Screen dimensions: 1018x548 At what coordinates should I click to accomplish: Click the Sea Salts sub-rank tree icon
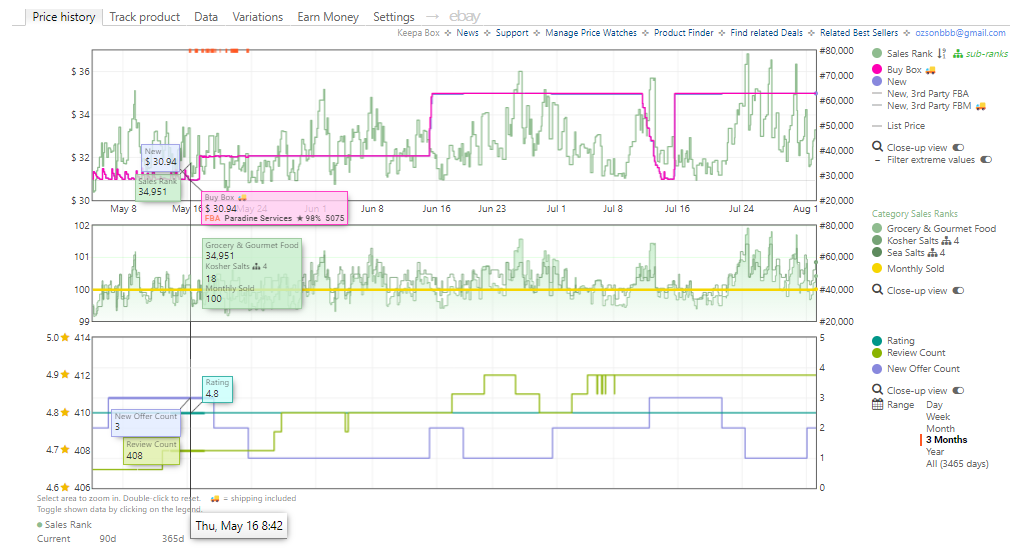[x=933, y=253]
